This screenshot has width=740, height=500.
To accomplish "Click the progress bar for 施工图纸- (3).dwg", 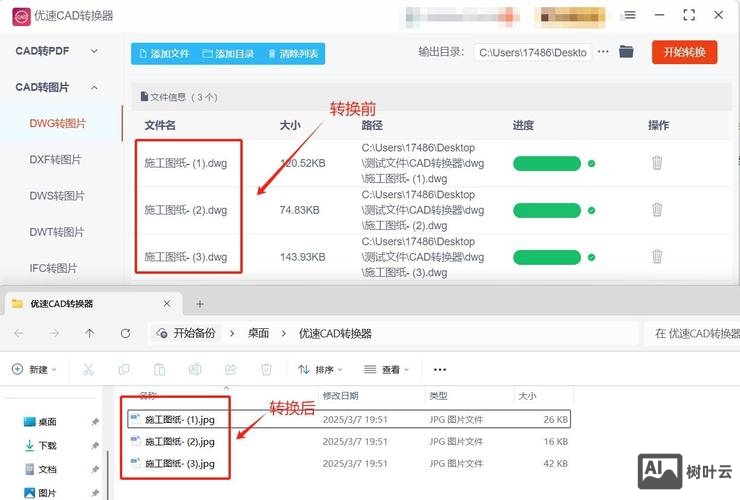I will click(547, 257).
